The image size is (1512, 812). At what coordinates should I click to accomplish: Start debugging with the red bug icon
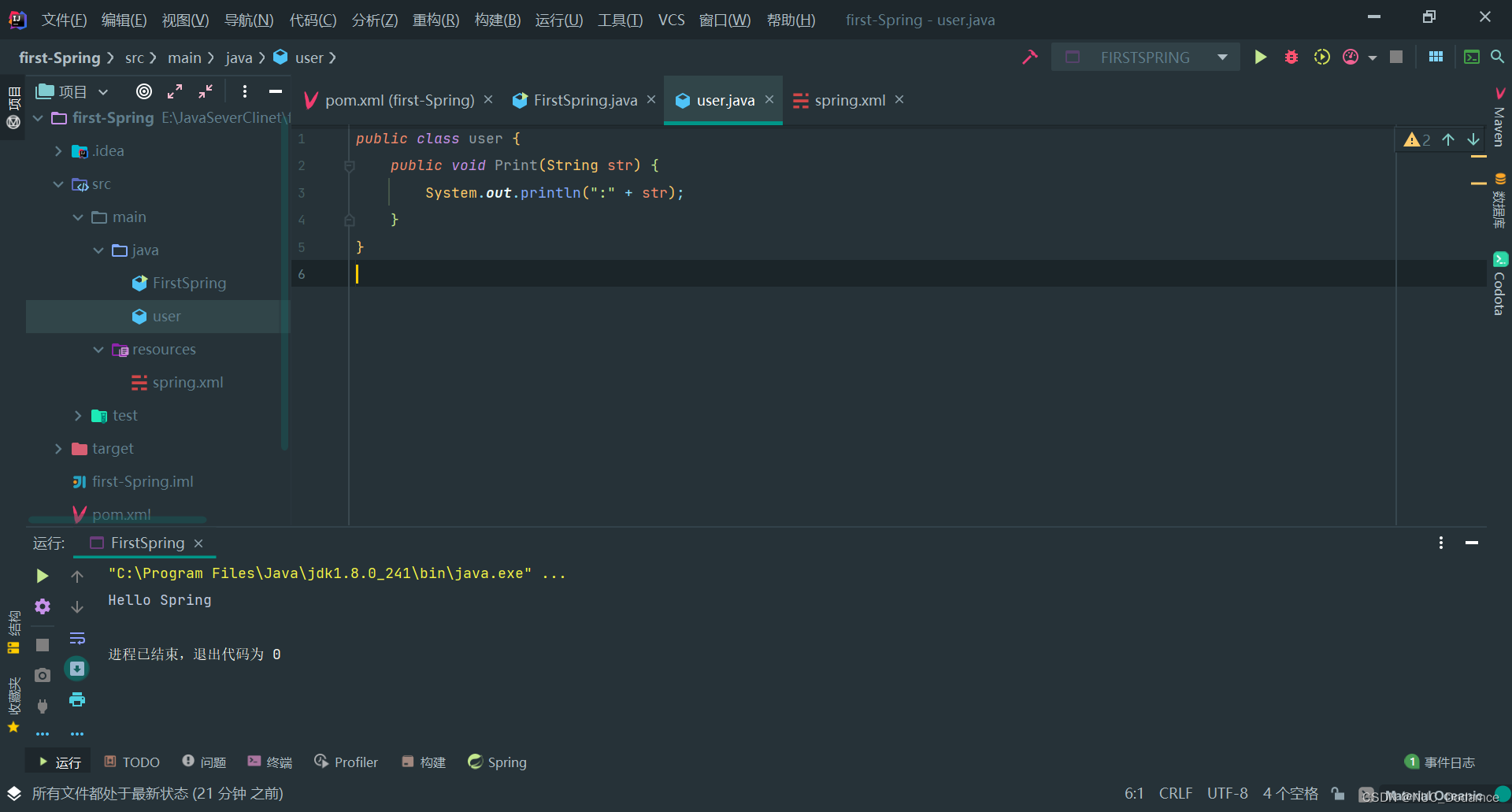(1291, 57)
